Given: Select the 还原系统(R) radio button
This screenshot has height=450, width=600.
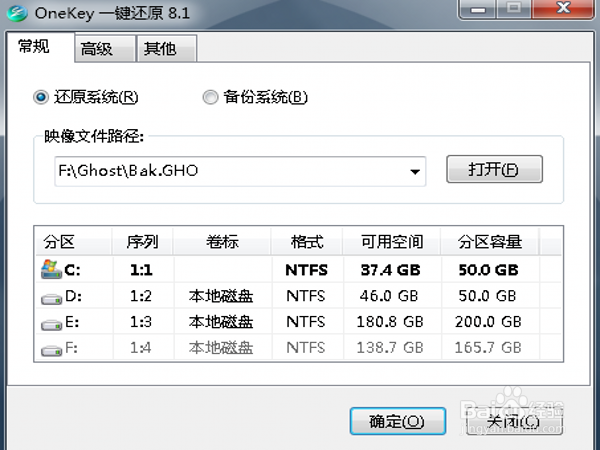Looking at the screenshot, I should [41, 97].
